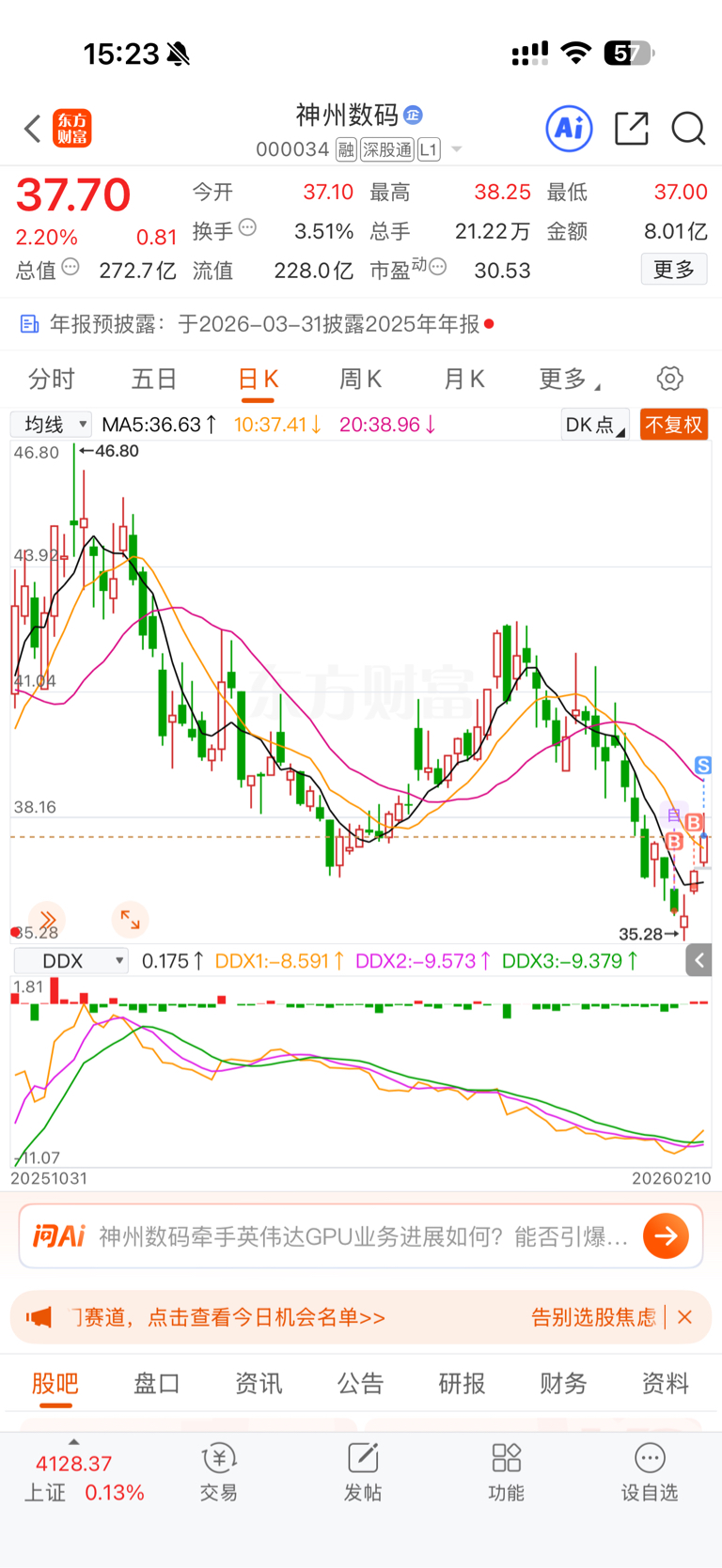Tap the MA20 38.96 value

(387, 425)
